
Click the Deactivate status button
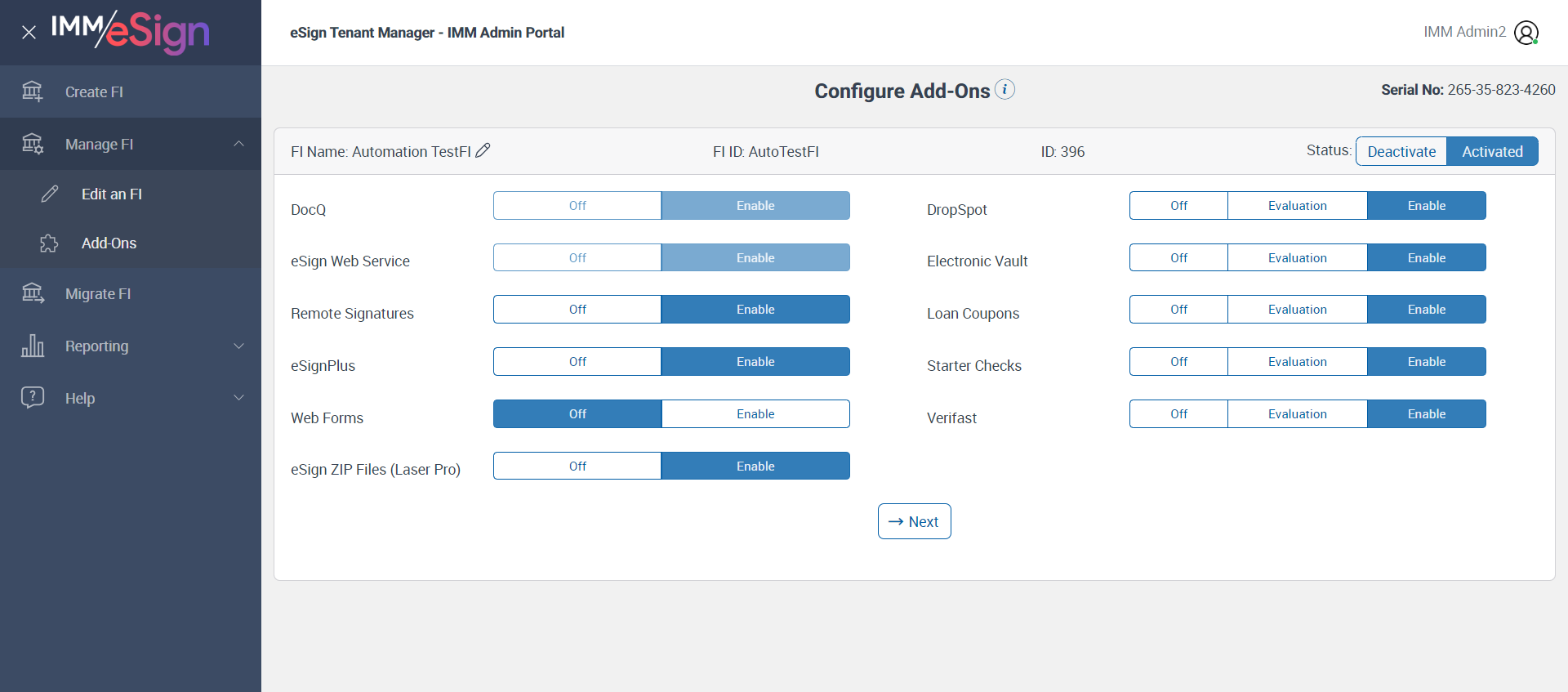1401,151
